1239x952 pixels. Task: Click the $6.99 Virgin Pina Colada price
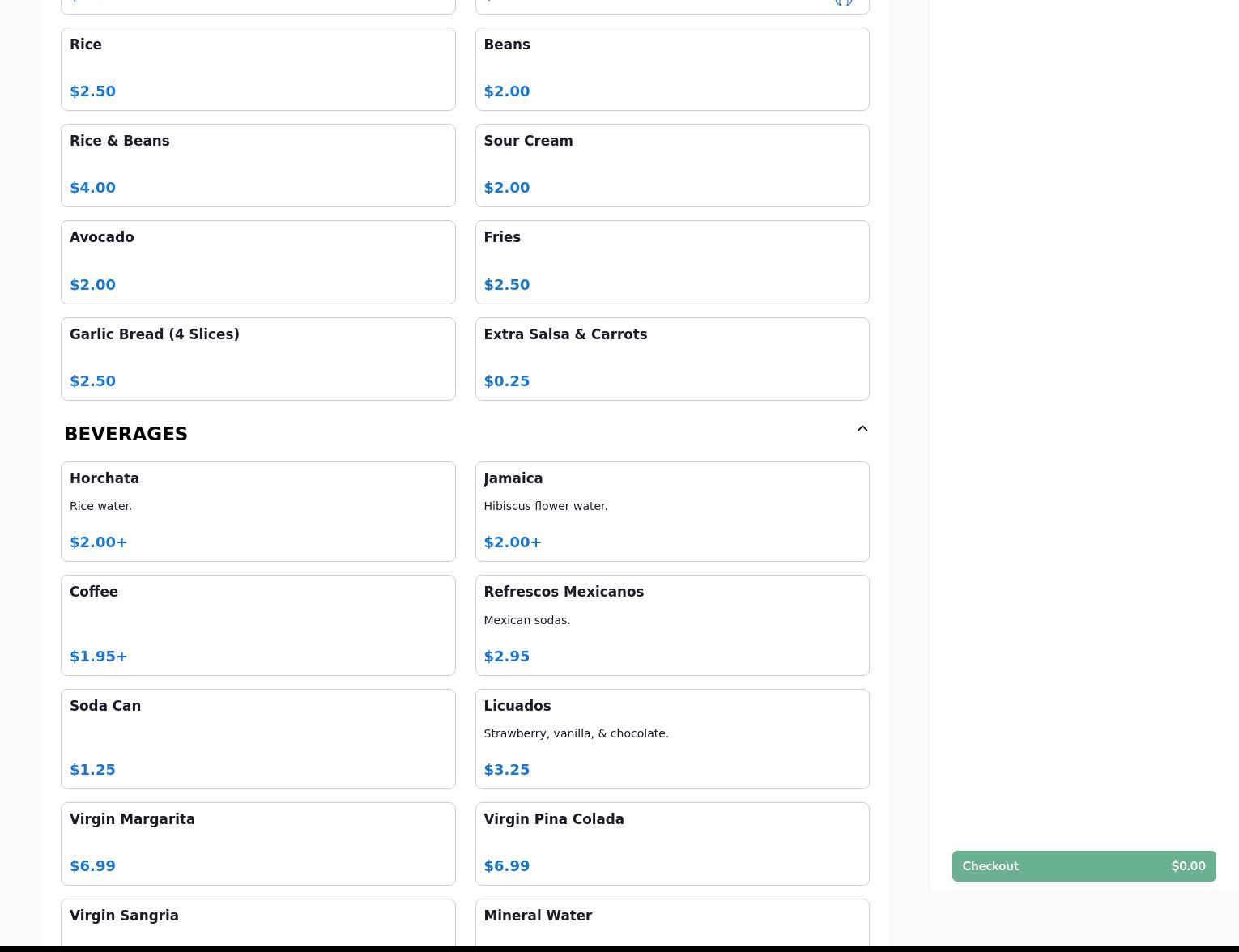pyautogui.click(x=507, y=866)
